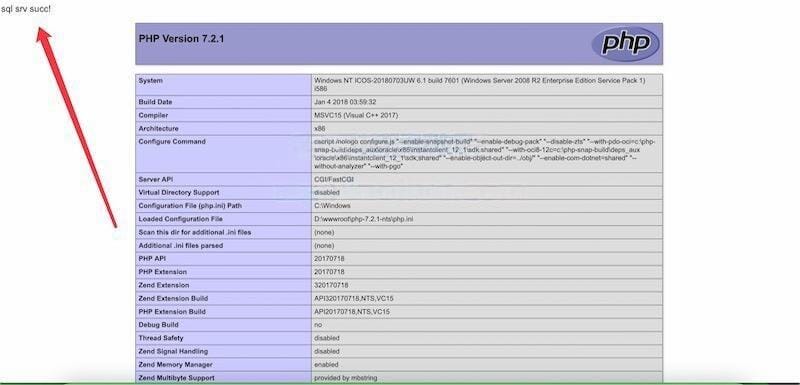Select the '(none)' value for Scan this dir
The height and width of the screenshot is (385, 800).
click(x=324, y=232)
